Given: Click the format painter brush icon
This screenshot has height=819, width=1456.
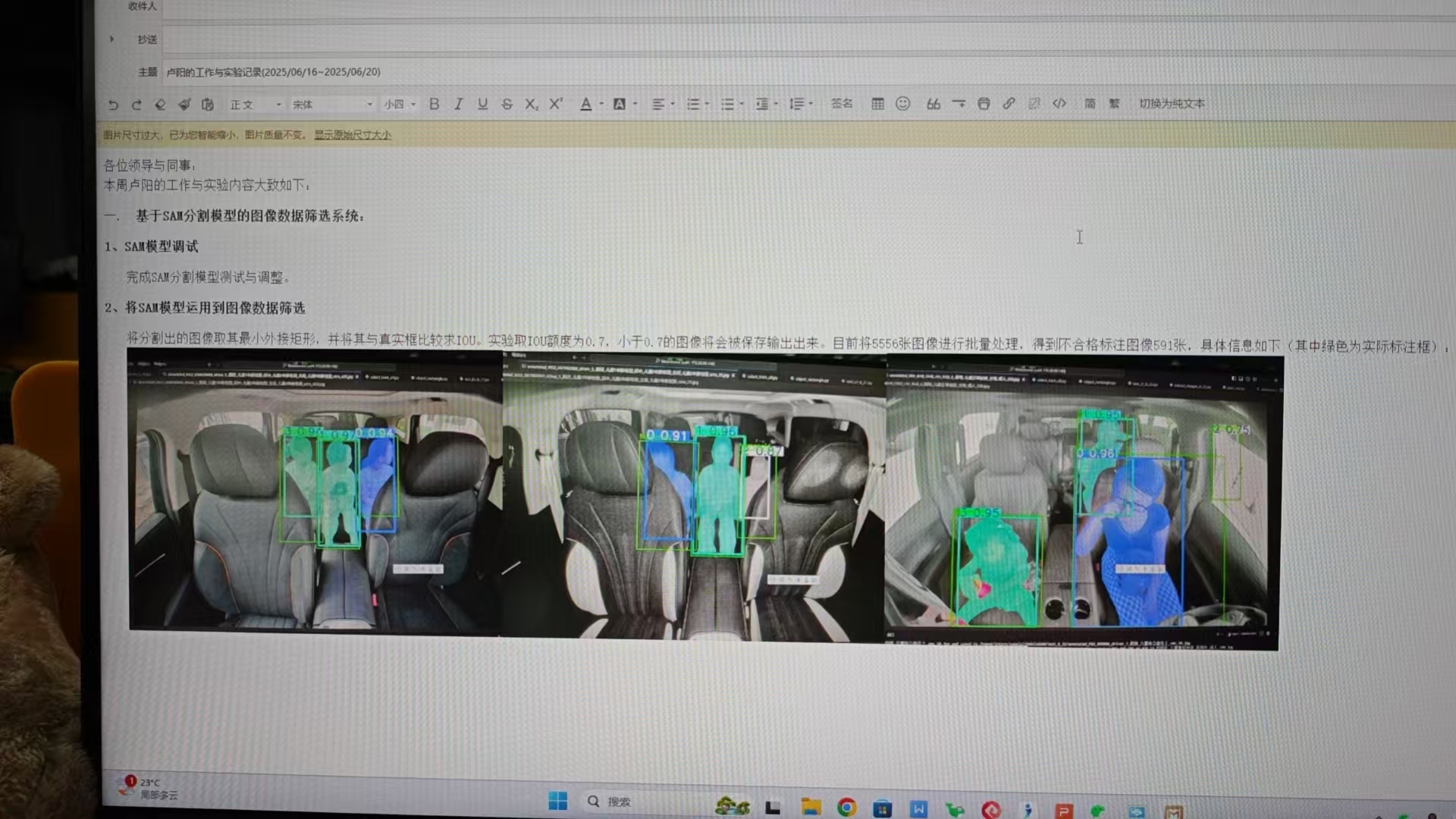Looking at the screenshot, I should pos(184,105).
